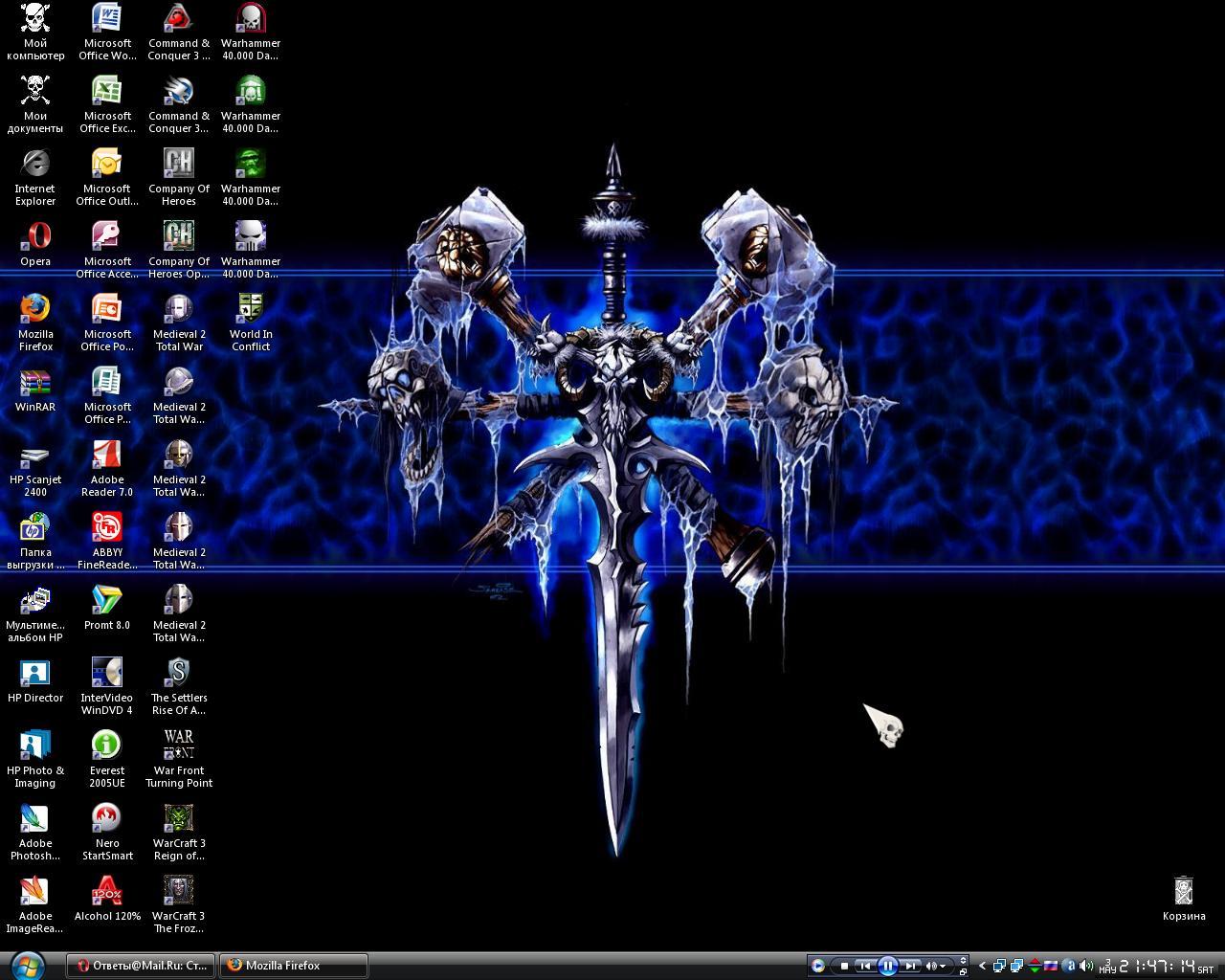Launch Adobe ImageReady desktop shortcut
The height and width of the screenshot is (980, 1225).
click(35, 904)
